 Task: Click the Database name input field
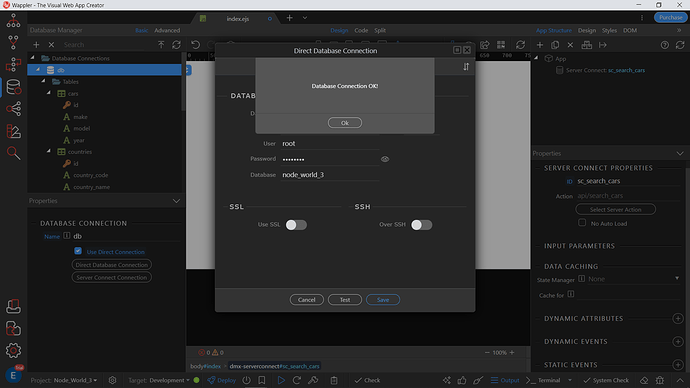(x=330, y=175)
